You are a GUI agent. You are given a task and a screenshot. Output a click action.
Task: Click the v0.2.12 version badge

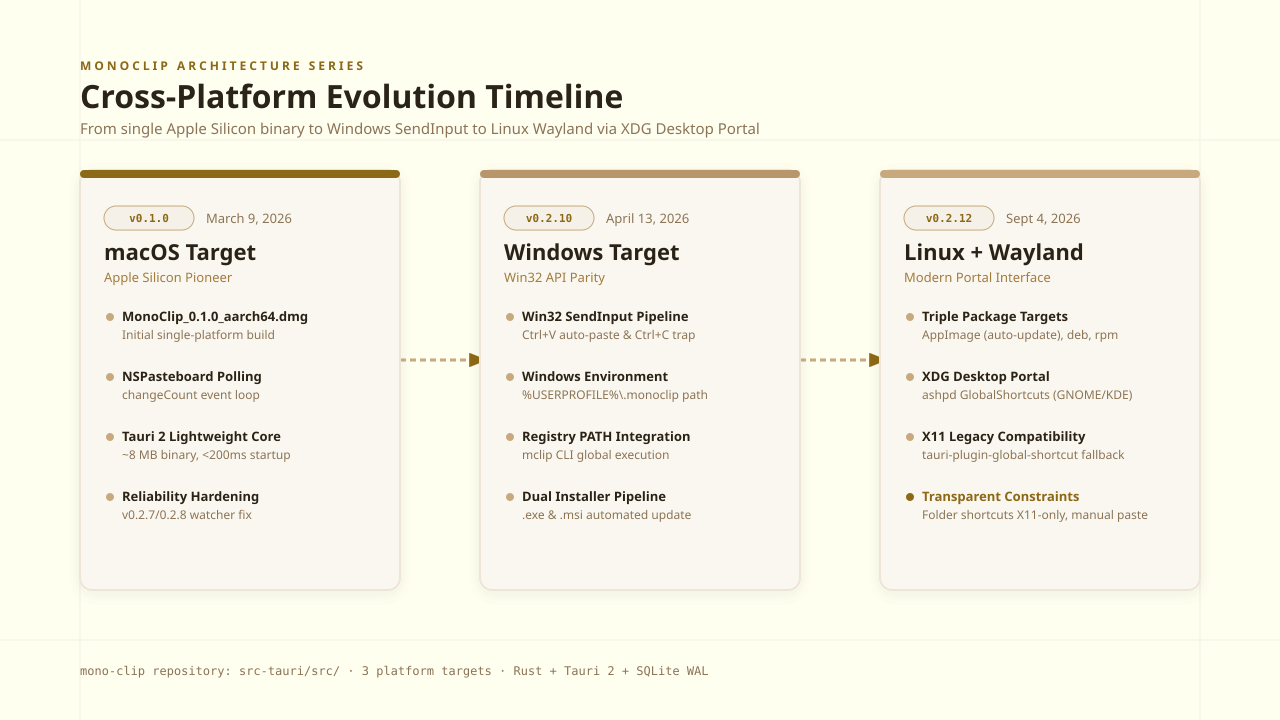pyautogui.click(x=949, y=218)
